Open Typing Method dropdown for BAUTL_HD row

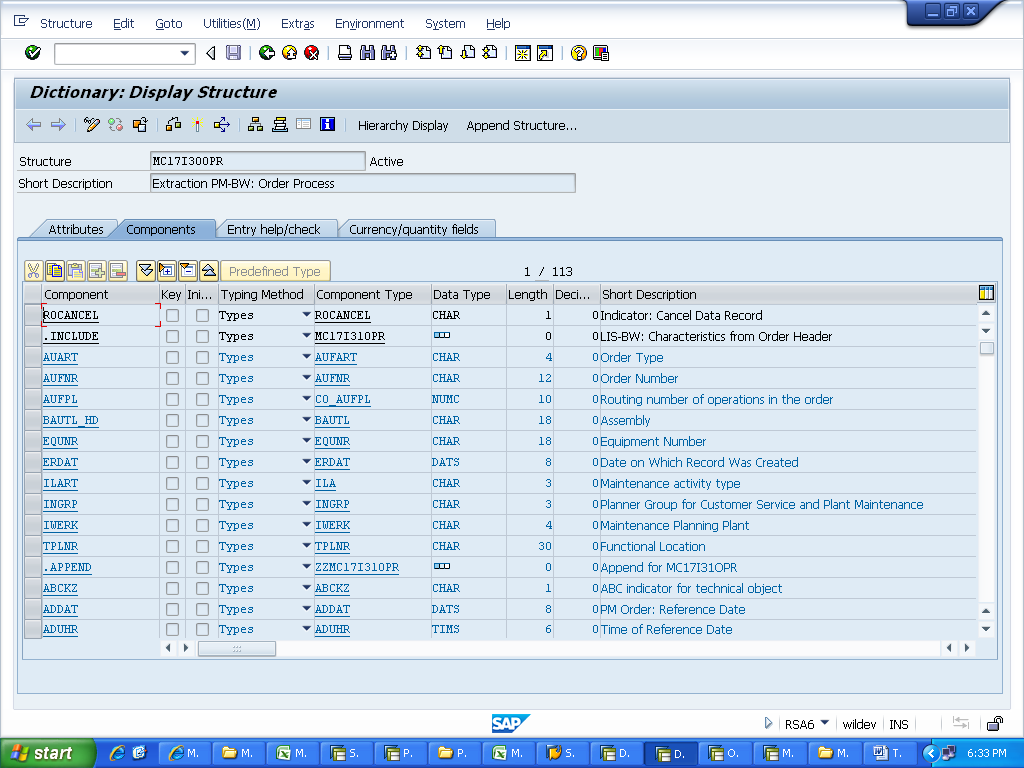[x=306, y=419]
